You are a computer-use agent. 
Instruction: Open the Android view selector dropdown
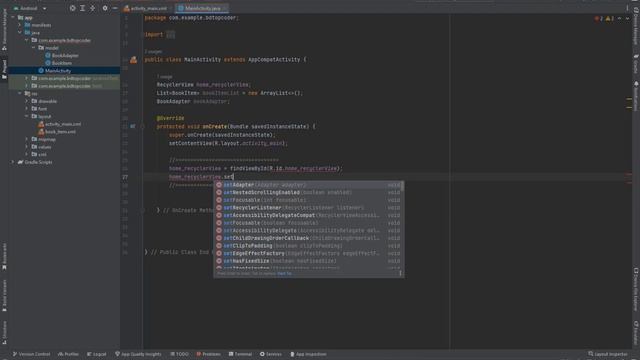pyautogui.click(x=30, y=8)
